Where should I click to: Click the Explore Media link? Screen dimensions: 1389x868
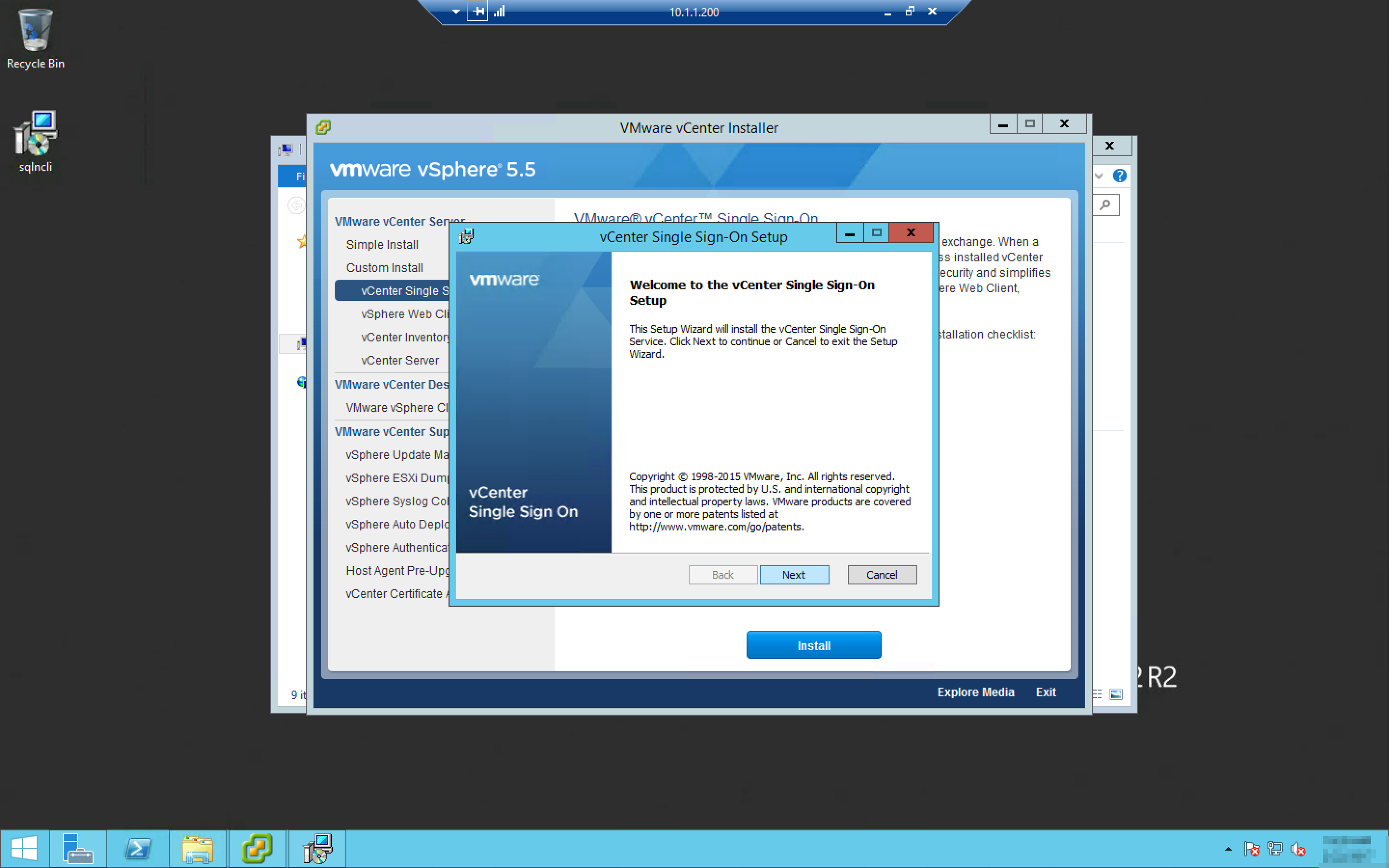tap(975, 692)
